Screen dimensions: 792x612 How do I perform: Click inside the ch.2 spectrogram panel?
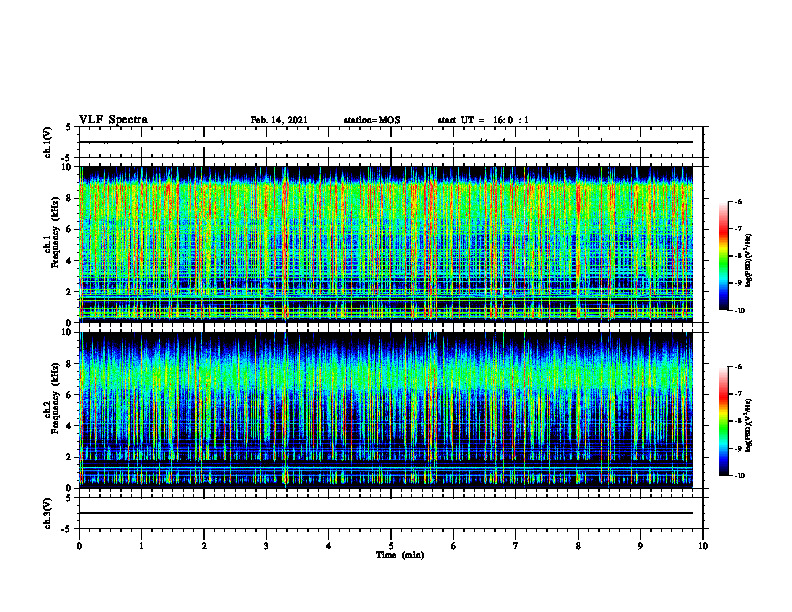pos(391,410)
